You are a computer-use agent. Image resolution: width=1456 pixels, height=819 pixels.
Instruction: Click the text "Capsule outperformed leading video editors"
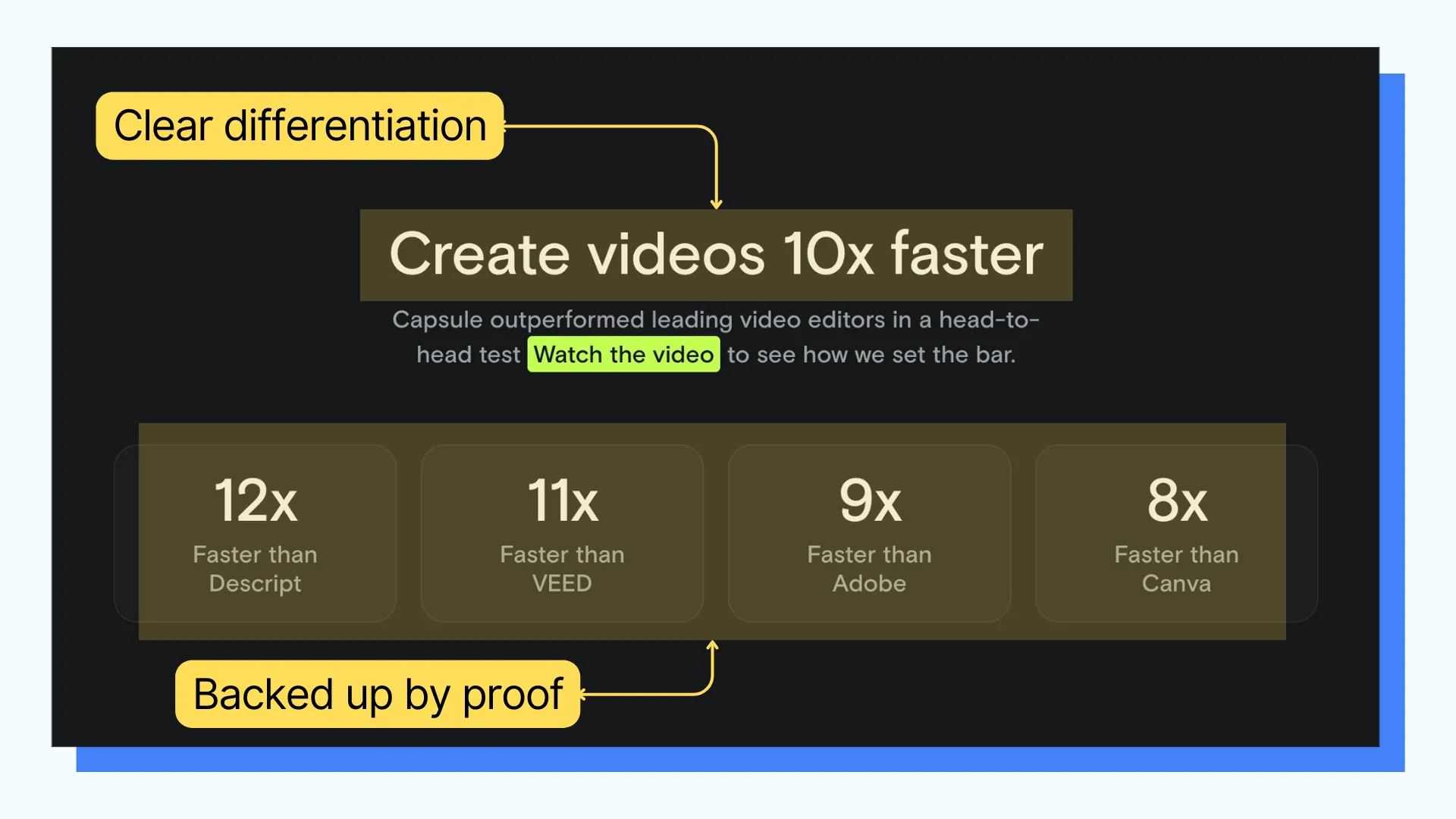[639, 319]
